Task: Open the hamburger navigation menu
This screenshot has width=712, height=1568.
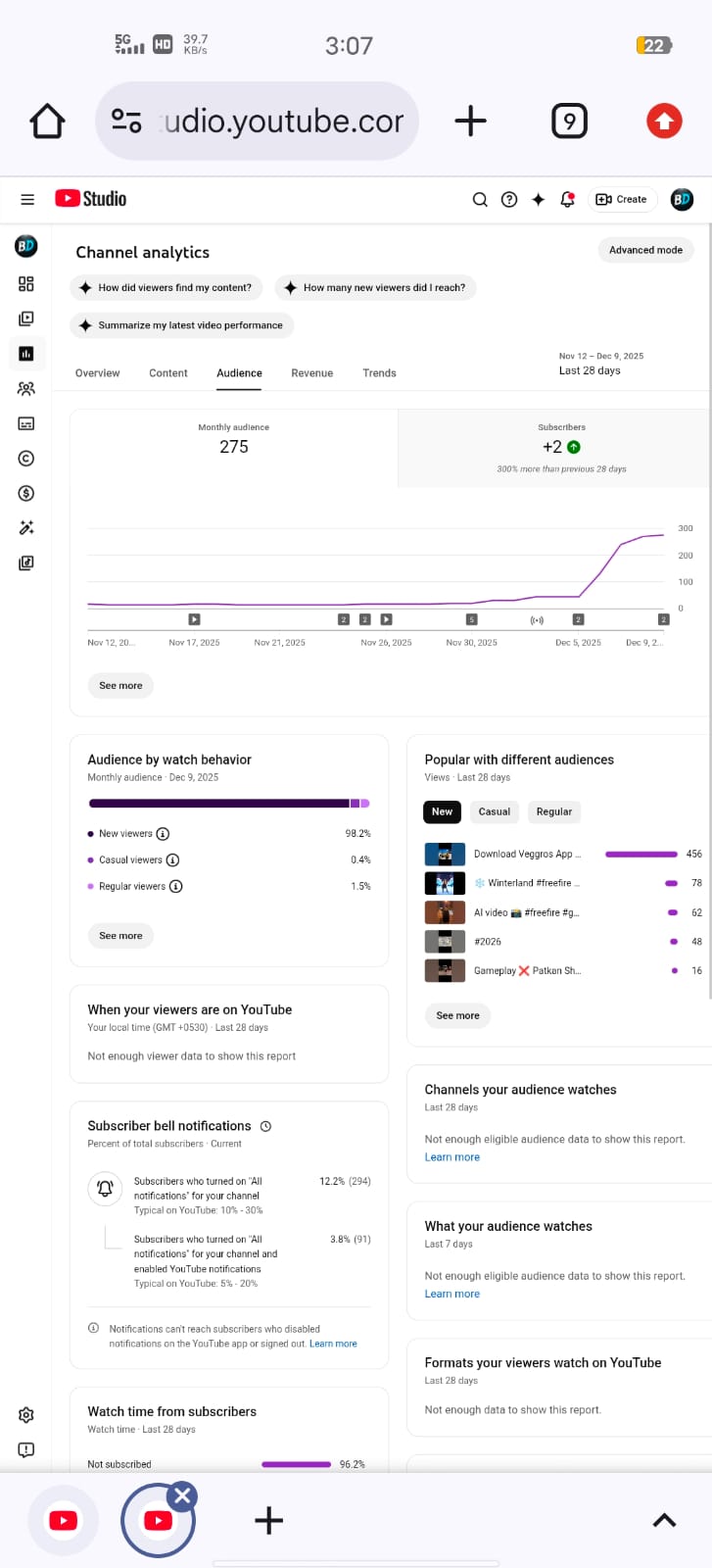Action: click(x=27, y=199)
